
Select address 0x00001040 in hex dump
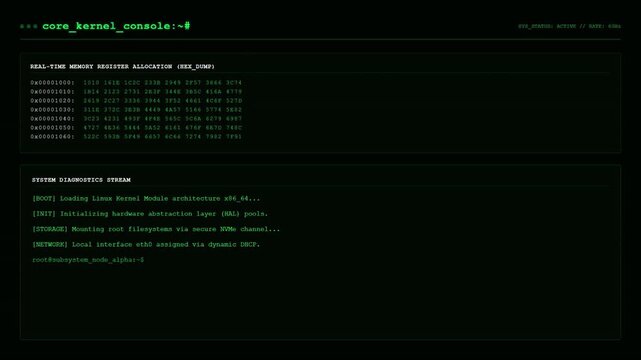point(52,119)
